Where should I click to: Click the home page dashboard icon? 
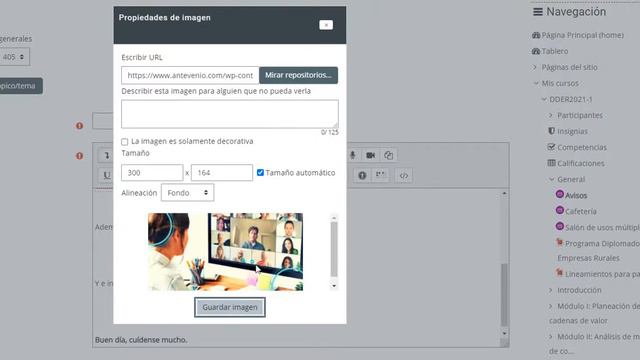536,35
